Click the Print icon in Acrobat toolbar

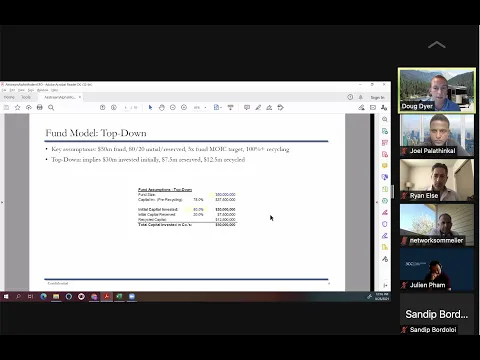pos(40,107)
